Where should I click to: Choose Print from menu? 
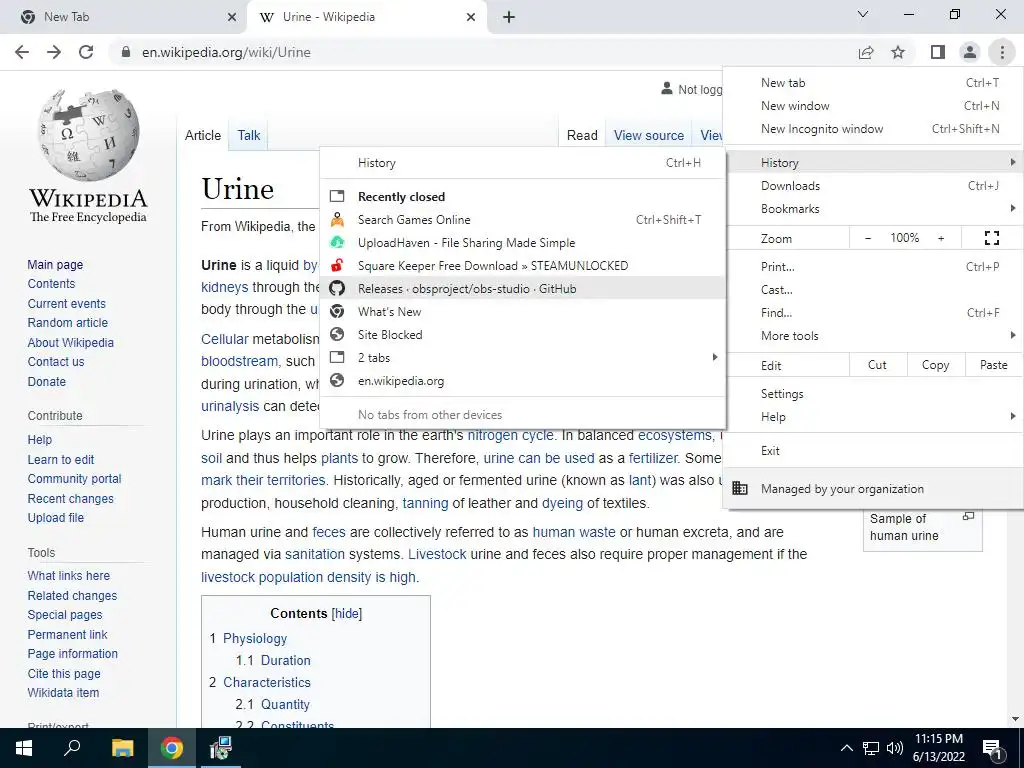pos(874,266)
